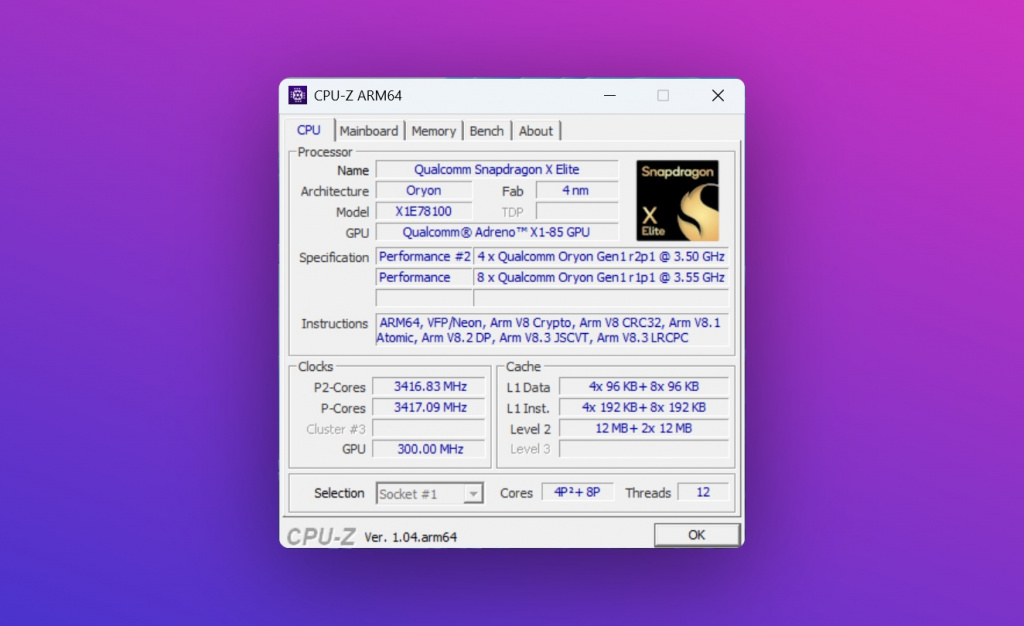Screen dimensions: 1024x626
Task: Click the P2-Cores clock value
Action: pyautogui.click(x=429, y=386)
